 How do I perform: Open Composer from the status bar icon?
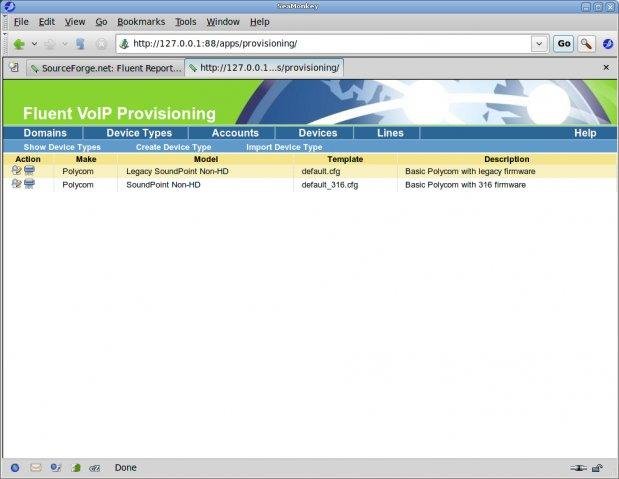pos(56,468)
